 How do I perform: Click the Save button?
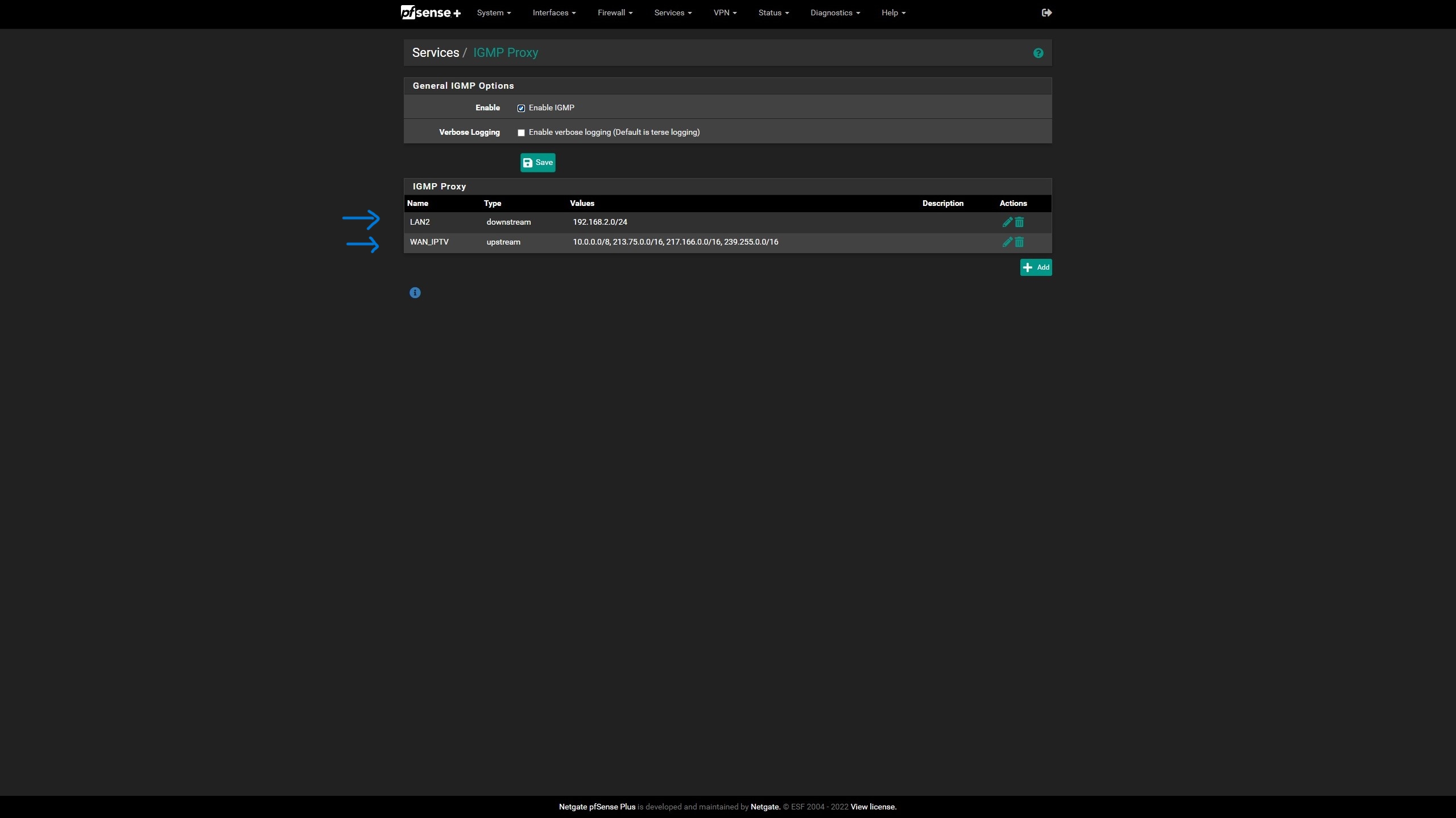click(537, 163)
